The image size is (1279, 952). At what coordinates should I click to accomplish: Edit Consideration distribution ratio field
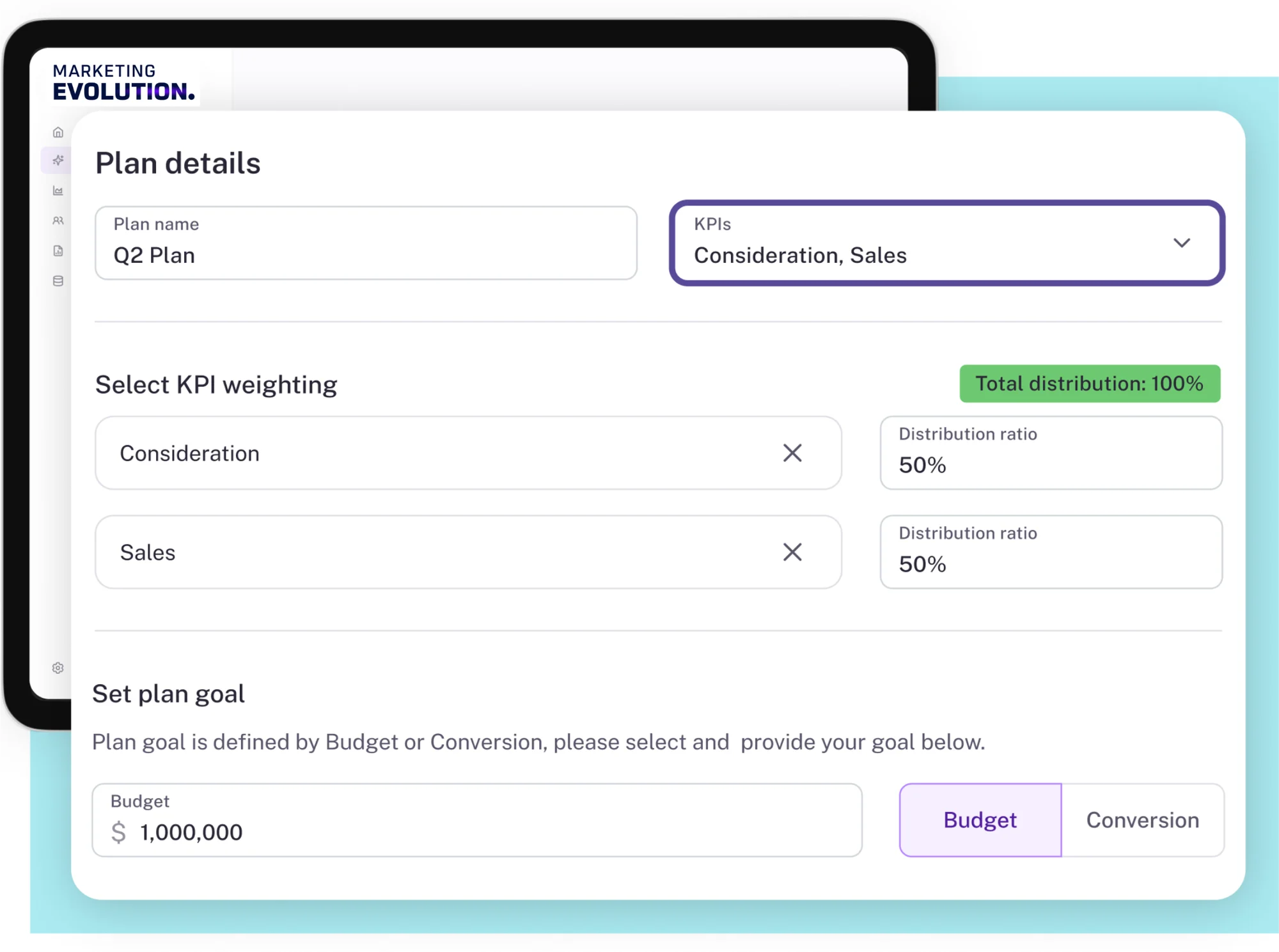click(x=1050, y=453)
